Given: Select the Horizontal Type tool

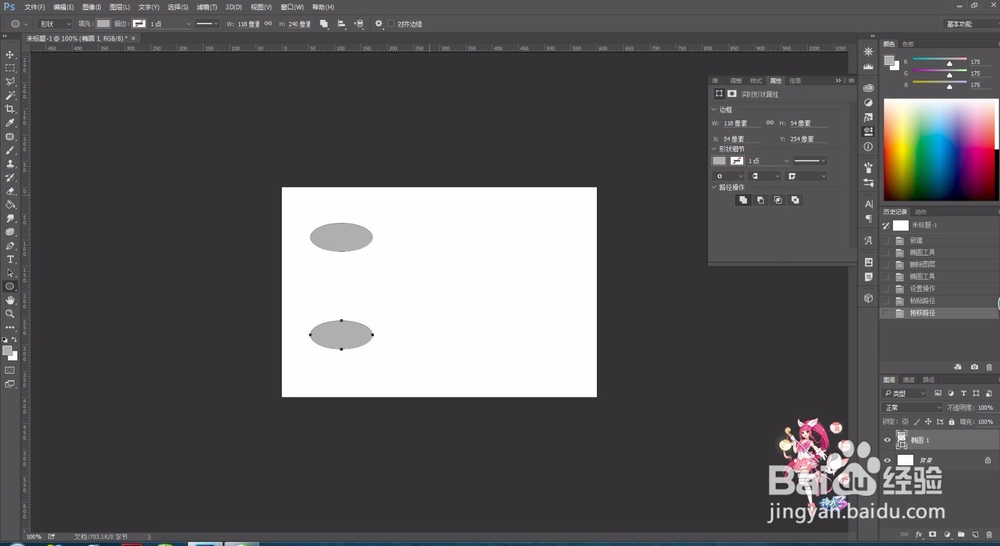Looking at the screenshot, I should tap(10, 260).
